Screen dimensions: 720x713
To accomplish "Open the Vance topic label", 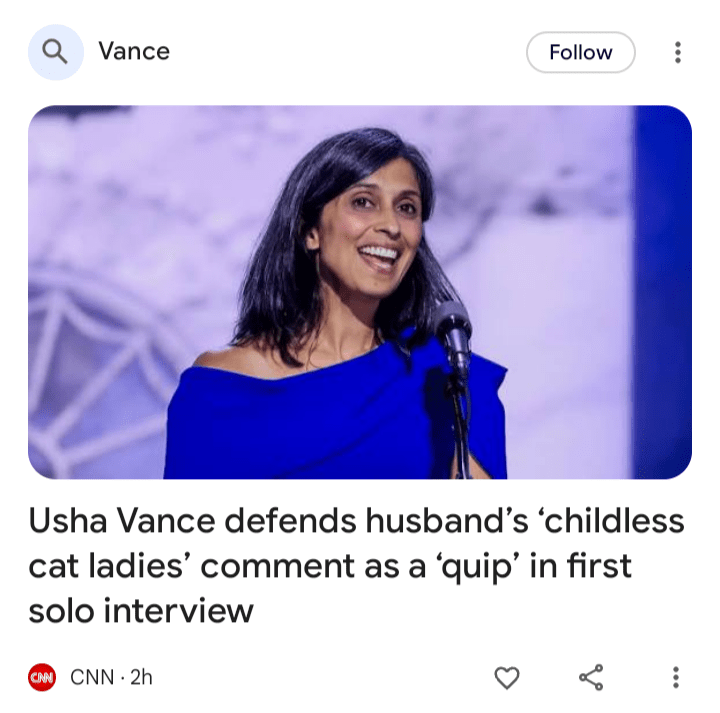I will click(x=134, y=51).
